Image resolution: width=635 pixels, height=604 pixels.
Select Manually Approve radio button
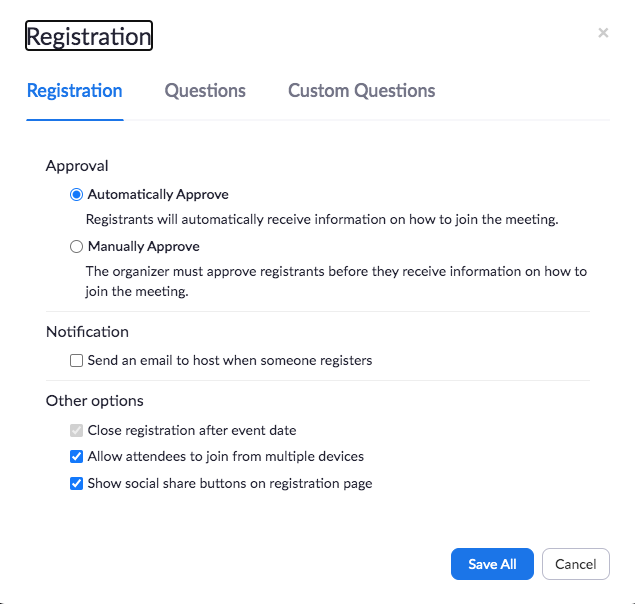point(76,246)
